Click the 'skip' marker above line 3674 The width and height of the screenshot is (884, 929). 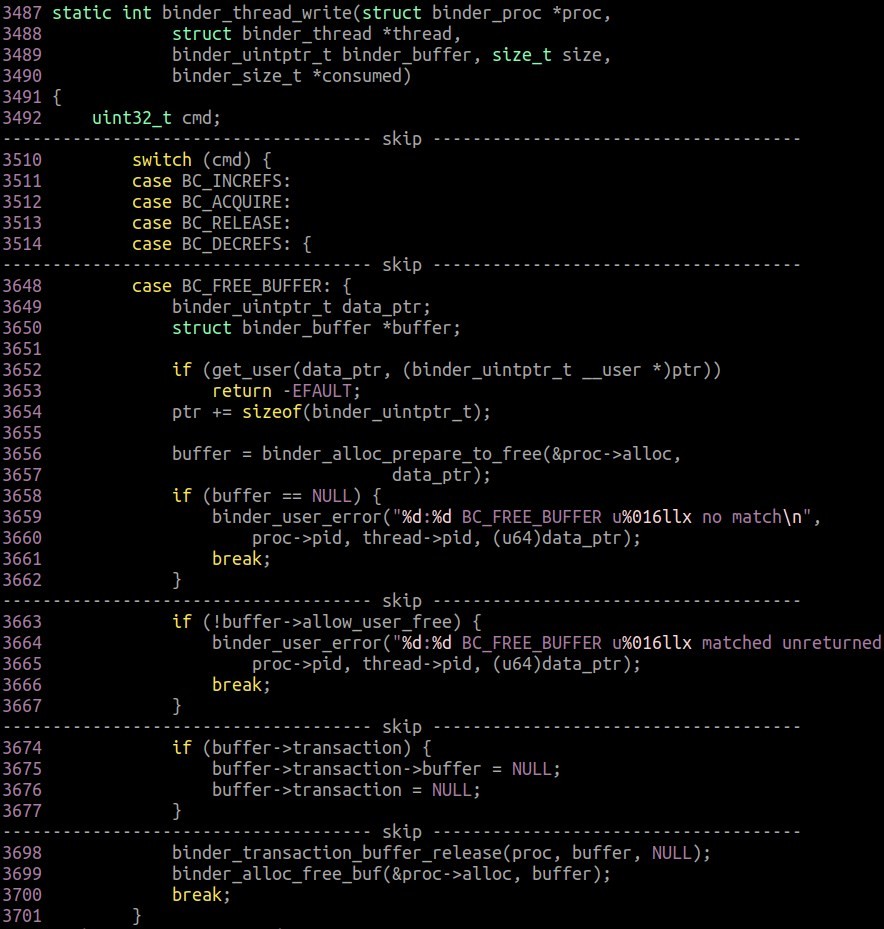coord(402,727)
